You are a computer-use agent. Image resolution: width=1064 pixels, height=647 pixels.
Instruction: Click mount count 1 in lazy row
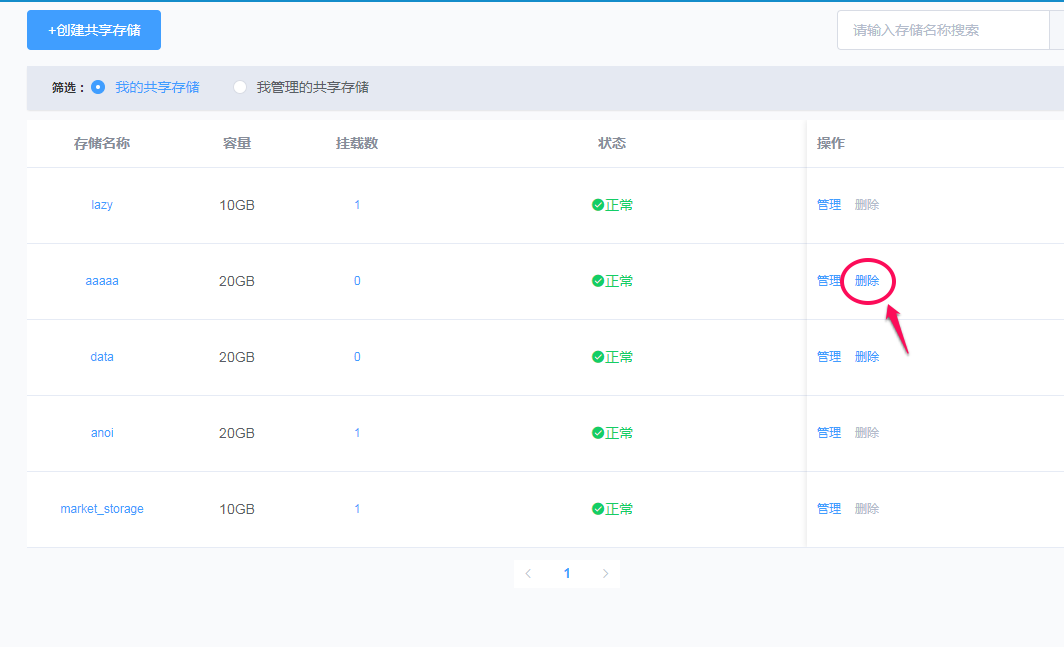point(357,205)
